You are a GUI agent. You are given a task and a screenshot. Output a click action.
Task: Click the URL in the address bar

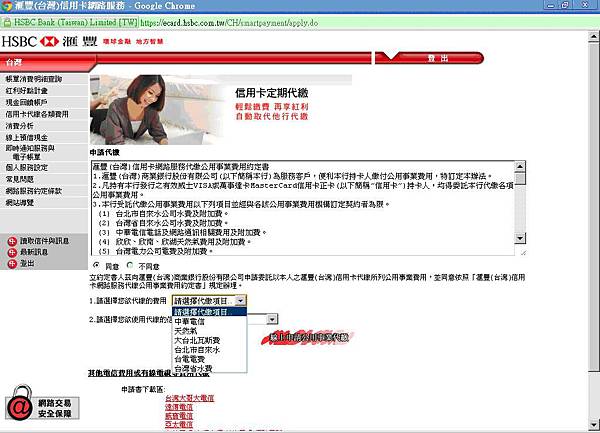[229, 23]
